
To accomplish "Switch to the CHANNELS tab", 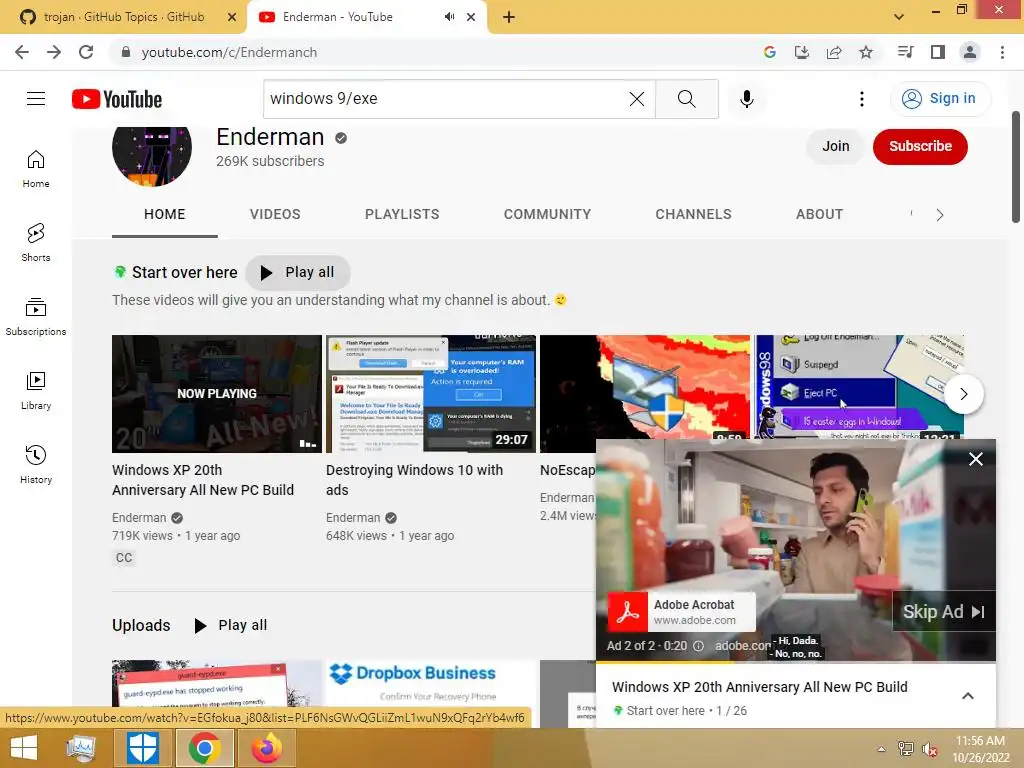I will click(x=694, y=214).
